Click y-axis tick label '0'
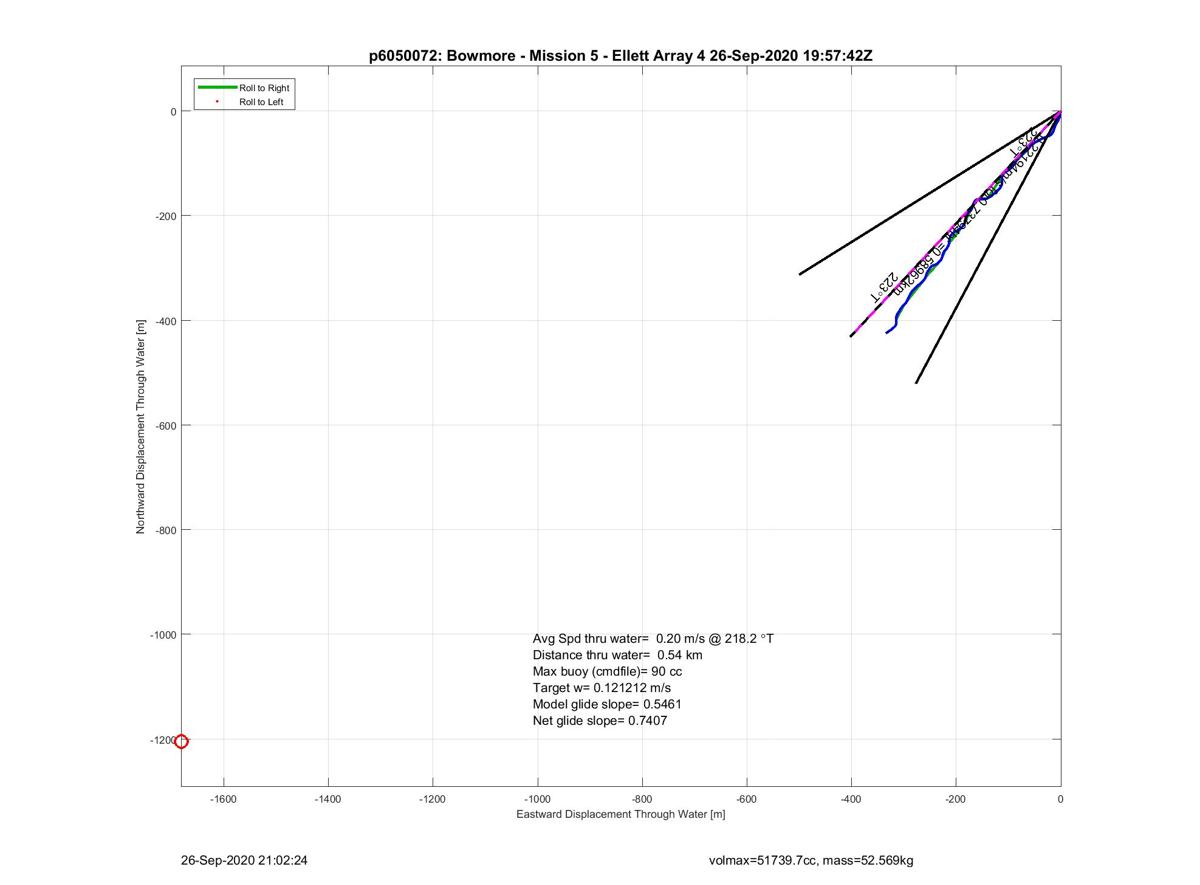Viewport: 1200px width, 885px height. (173, 112)
